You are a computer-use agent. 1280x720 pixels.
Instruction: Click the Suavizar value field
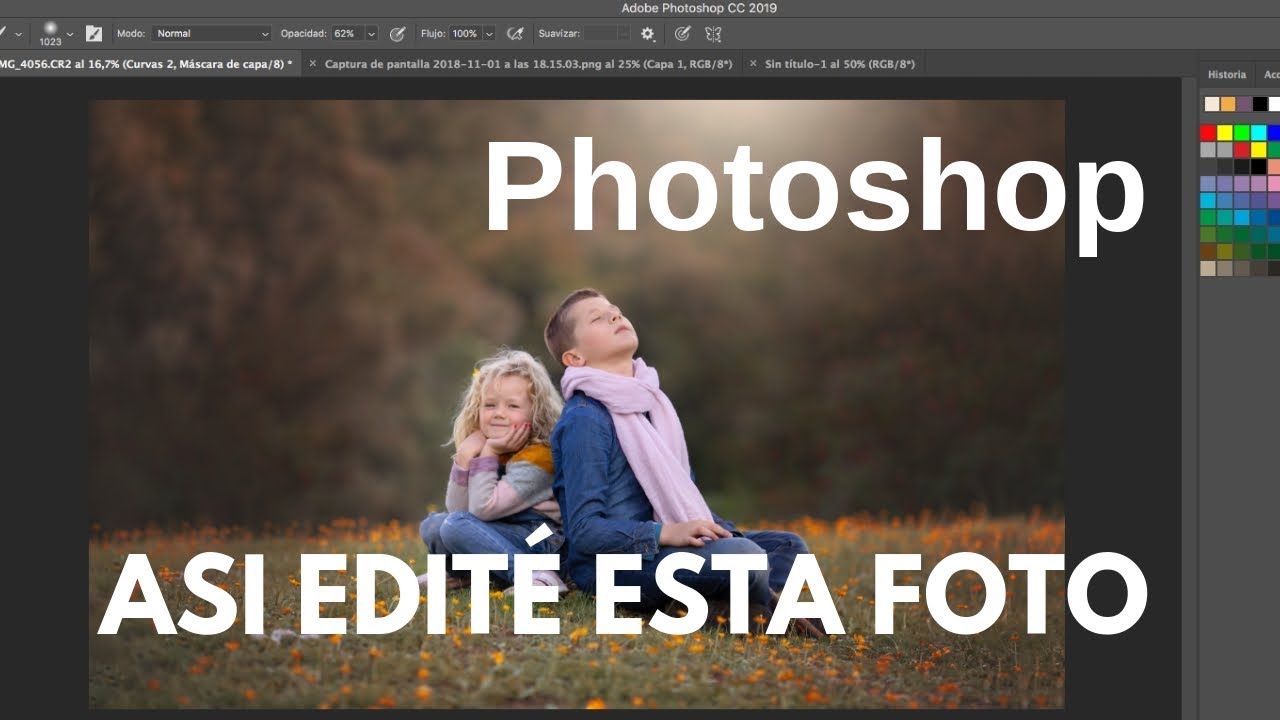[x=601, y=33]
